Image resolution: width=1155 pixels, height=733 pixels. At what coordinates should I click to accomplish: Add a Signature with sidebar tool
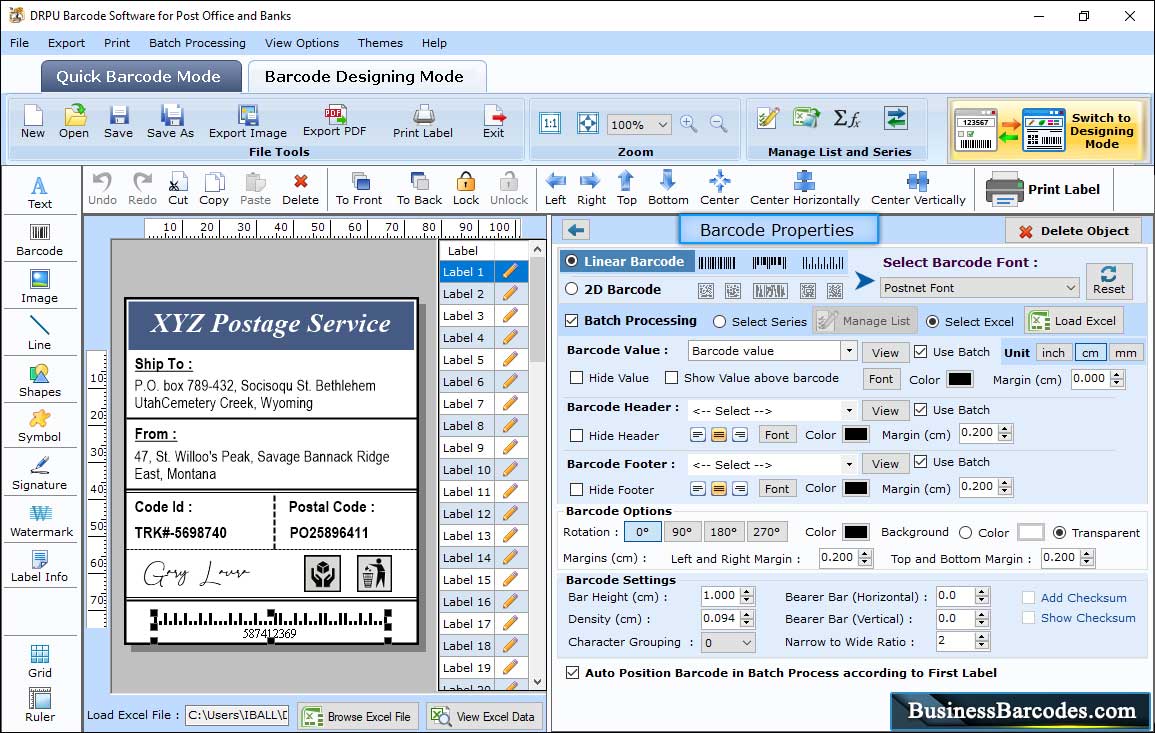[40, 474]
